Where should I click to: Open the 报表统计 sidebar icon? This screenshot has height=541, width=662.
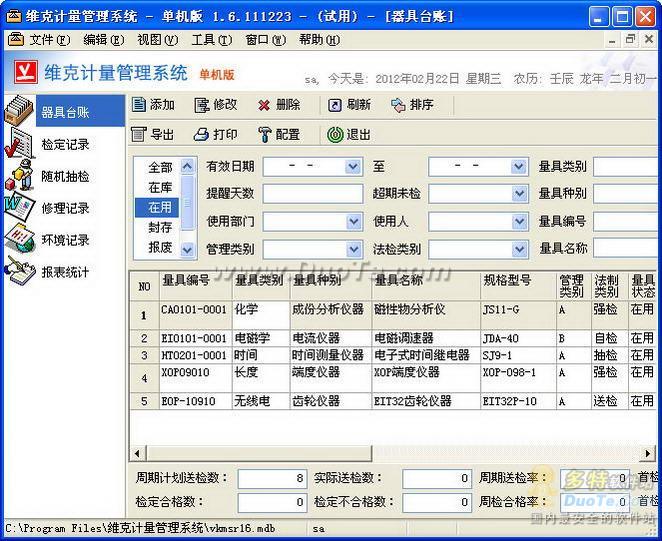coord(19,271)
